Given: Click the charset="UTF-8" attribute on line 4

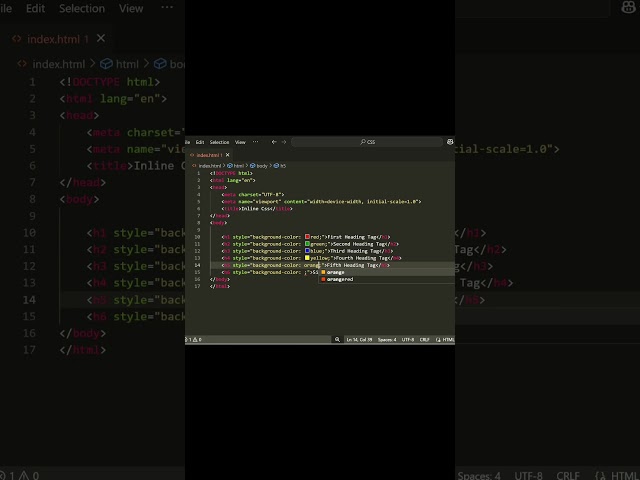Looking at the screenshot, I should point(261,195).
